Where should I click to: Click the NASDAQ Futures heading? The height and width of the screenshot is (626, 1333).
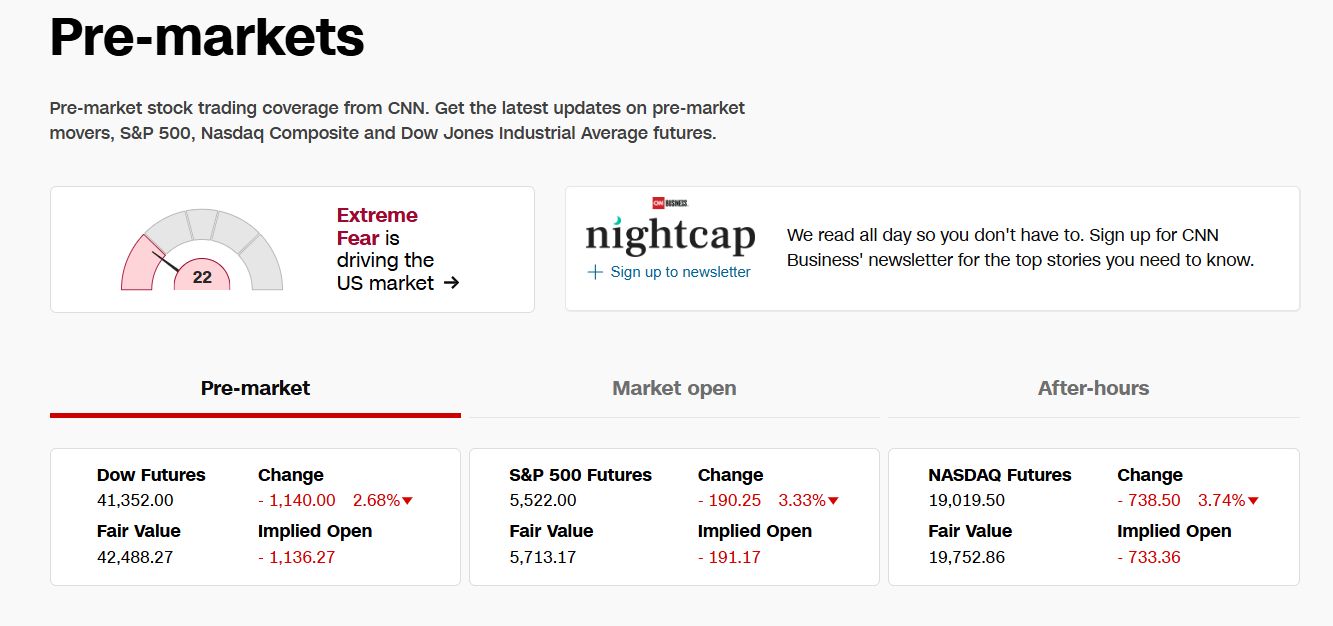(999, 475)
